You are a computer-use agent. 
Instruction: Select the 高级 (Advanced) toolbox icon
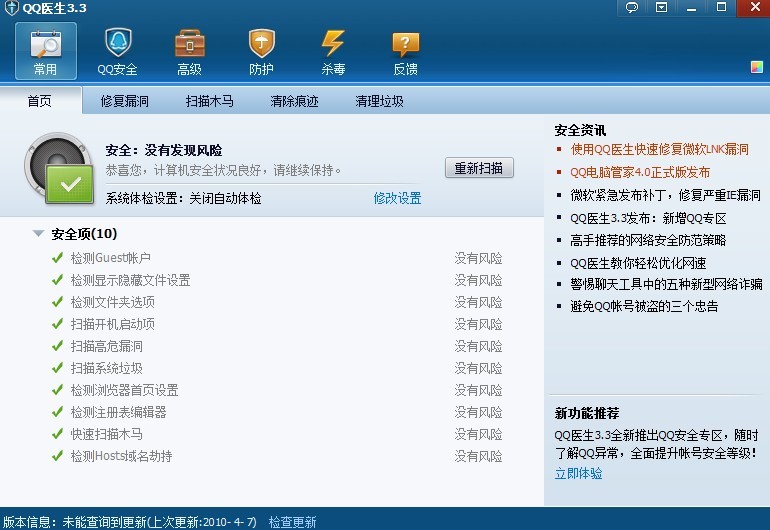click(189, 51)
